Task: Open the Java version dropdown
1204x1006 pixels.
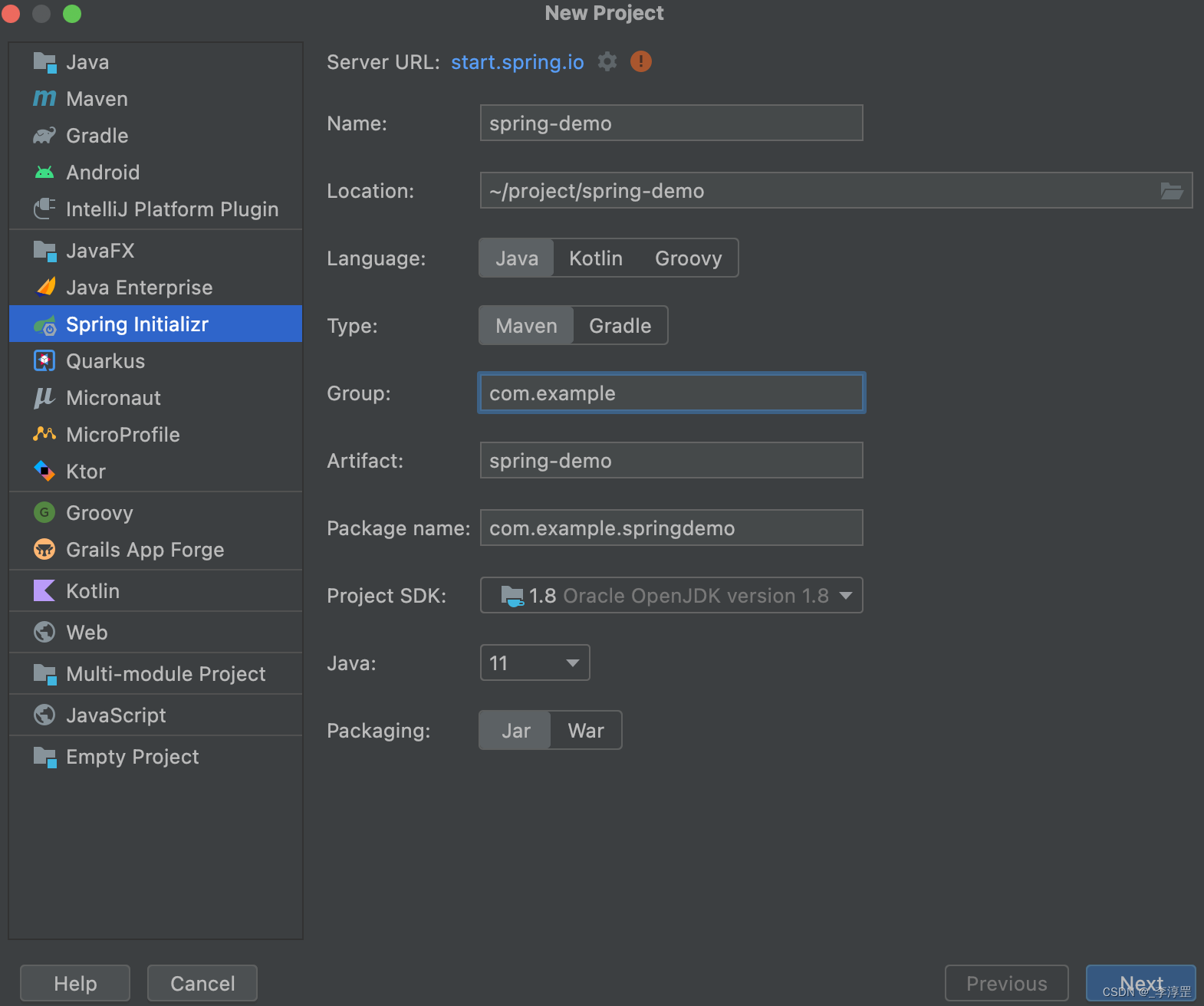Action: pyautogui.click(x=535, y=662)
